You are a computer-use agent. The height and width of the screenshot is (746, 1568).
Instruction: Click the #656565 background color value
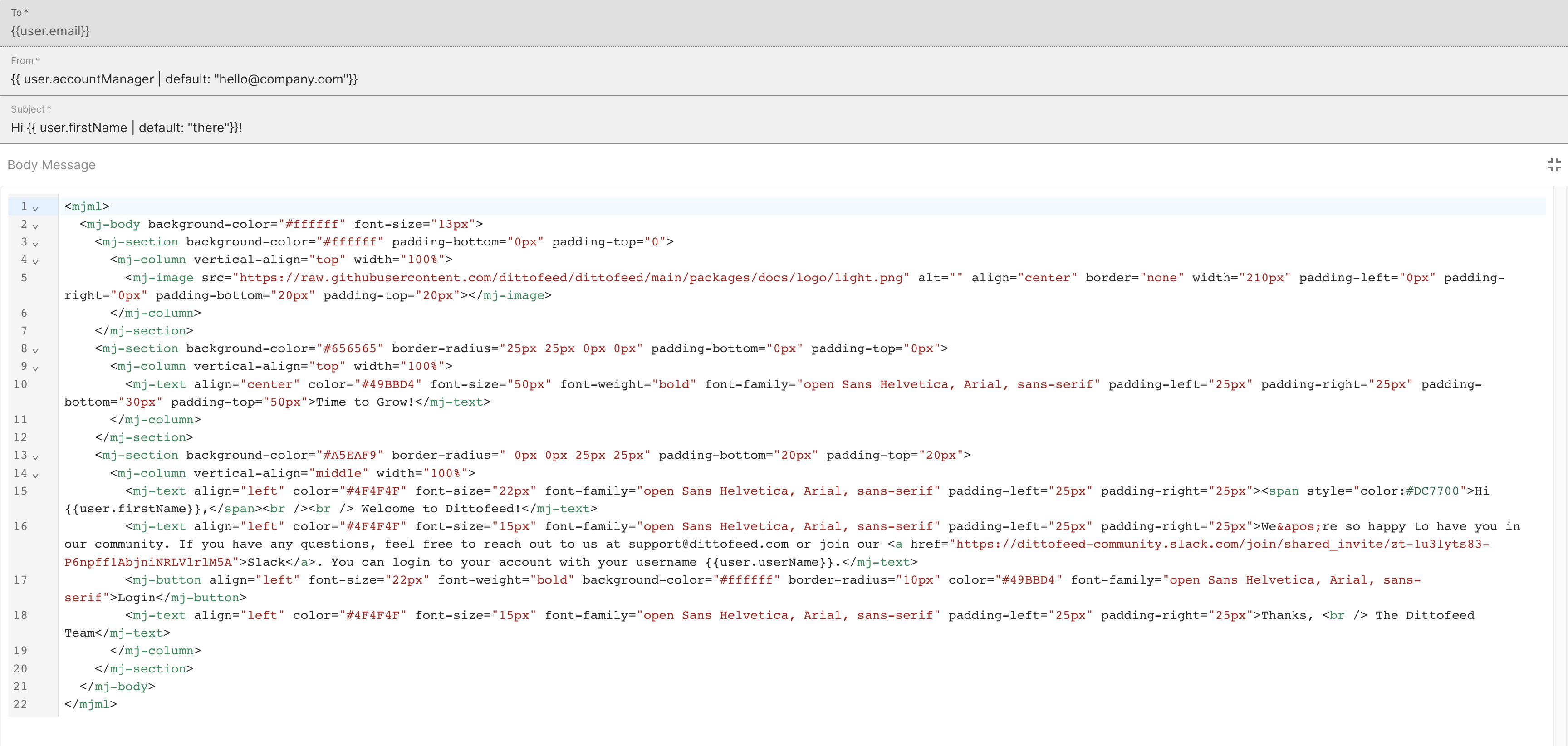pos(350,348)
